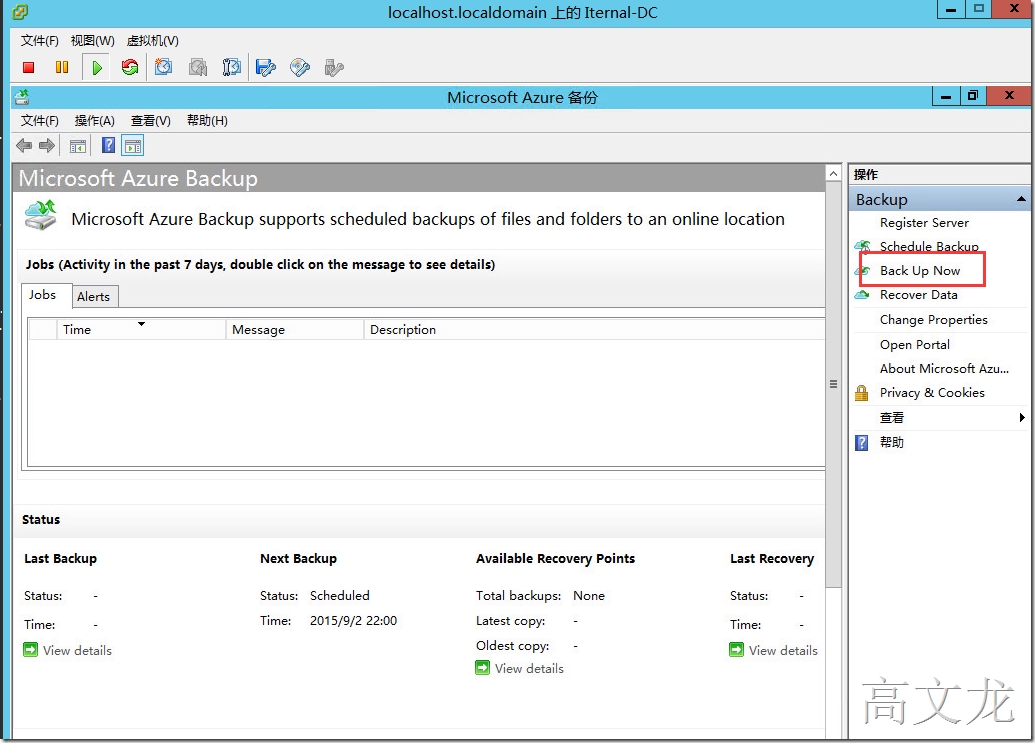The width and height of the screenshot is (1035, 743).
Task: Click the vertical scrollbar up arrow
Action: [x=834, y=174]
